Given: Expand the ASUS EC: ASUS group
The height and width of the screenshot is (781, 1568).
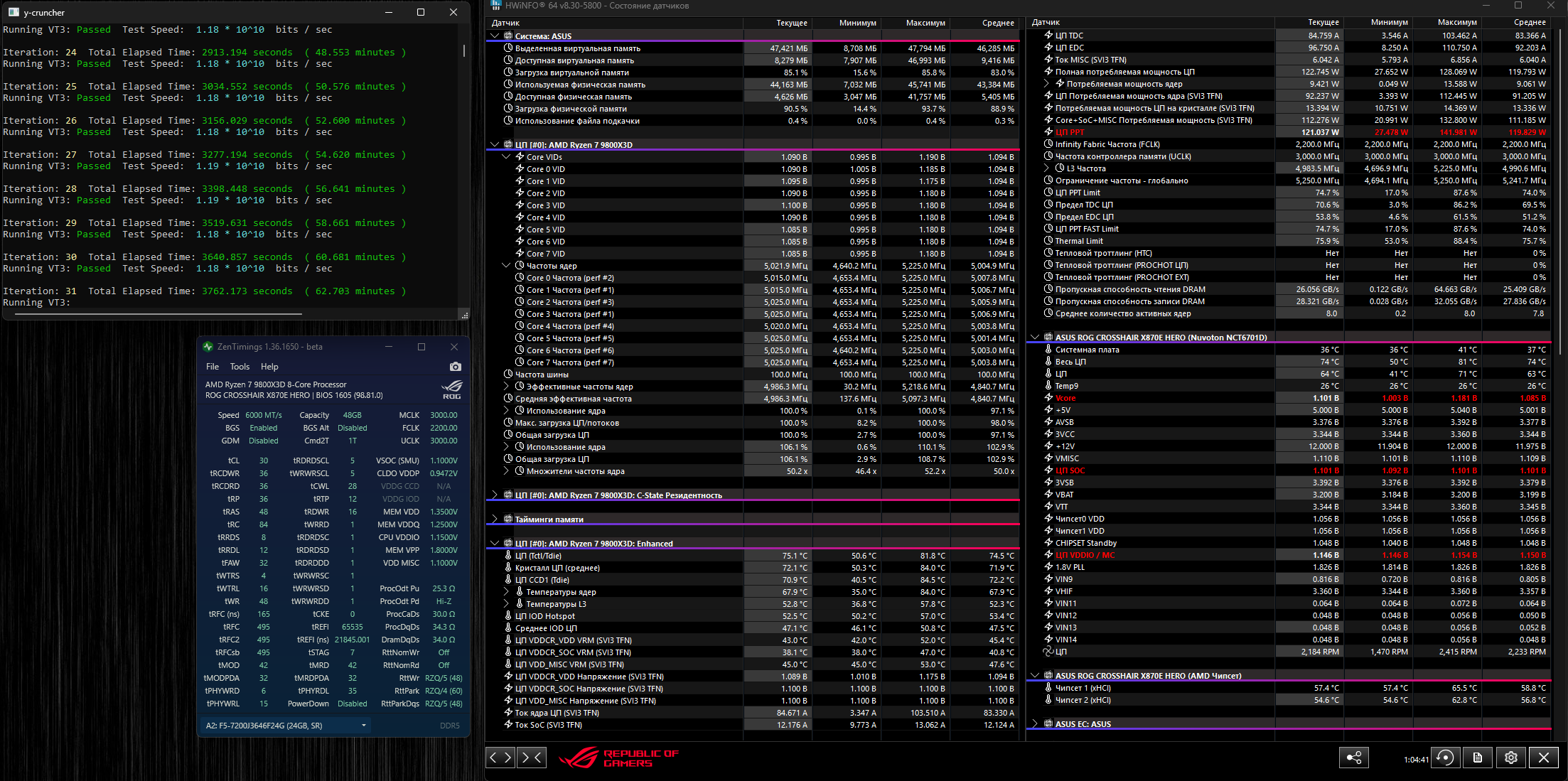Looking at the screenshot, I should click(1035, 724).
